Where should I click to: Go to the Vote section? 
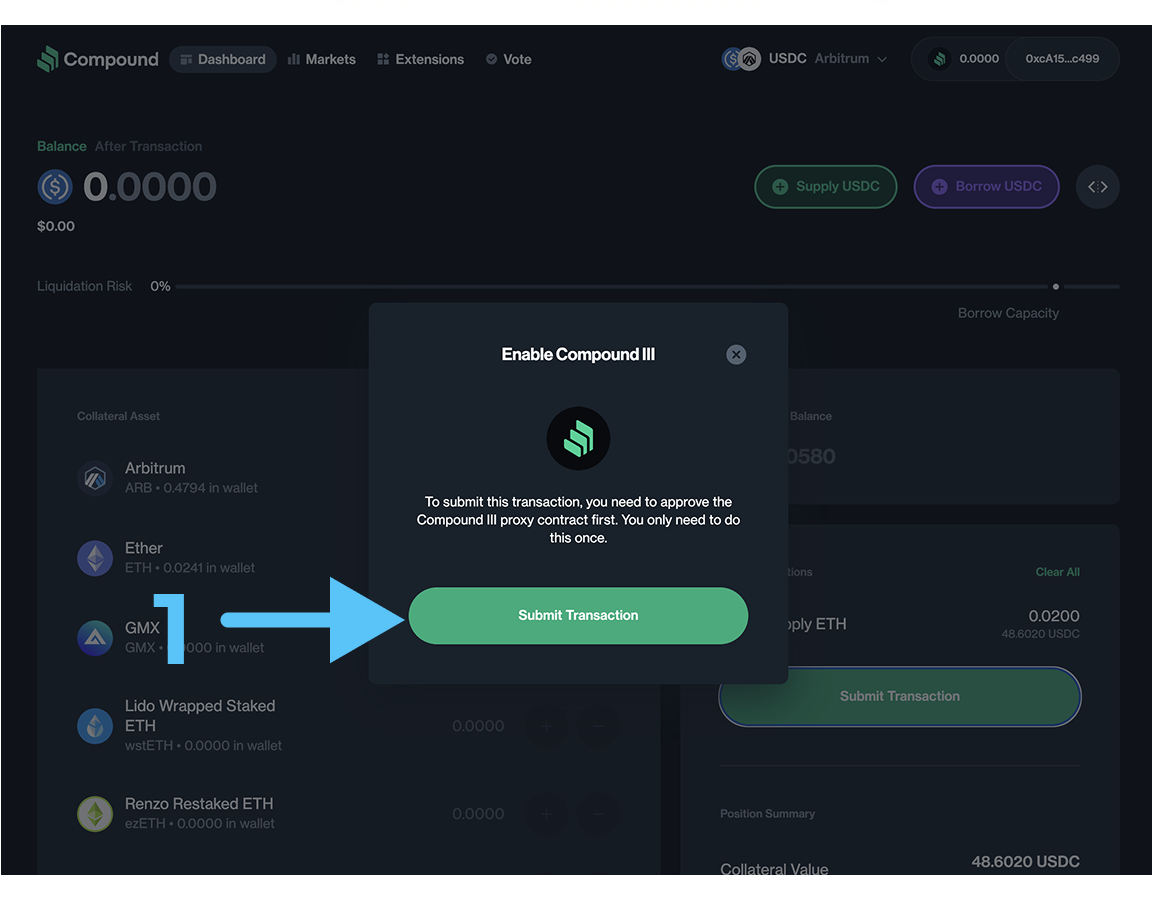click(508, 59)
